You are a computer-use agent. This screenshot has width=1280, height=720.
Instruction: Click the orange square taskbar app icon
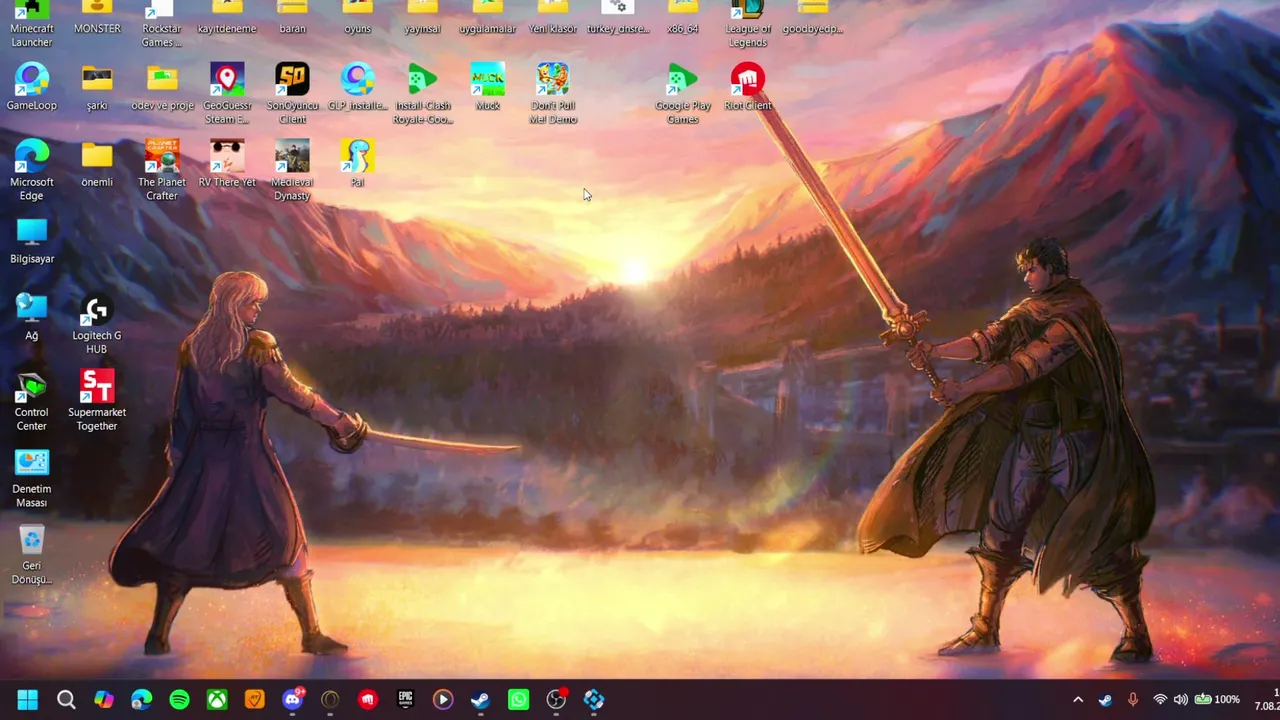[255, 700]
